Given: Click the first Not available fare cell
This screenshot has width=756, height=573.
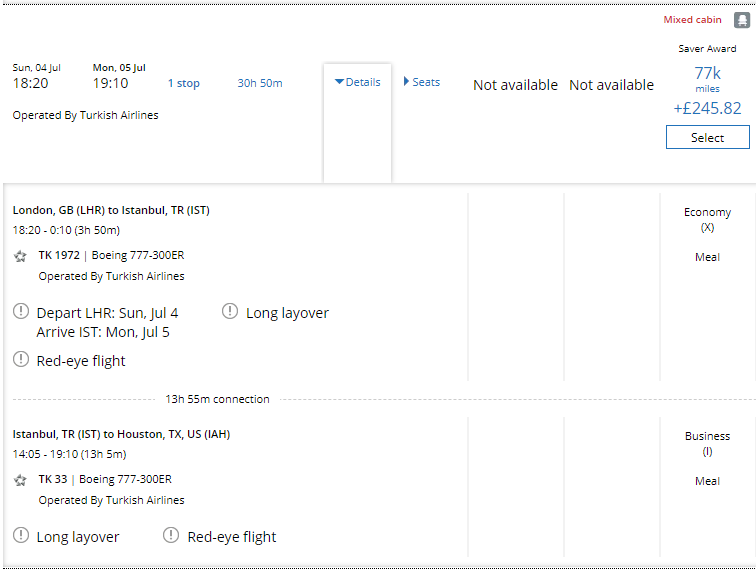Looking at the screenshot, I should (x=515, y=85).
